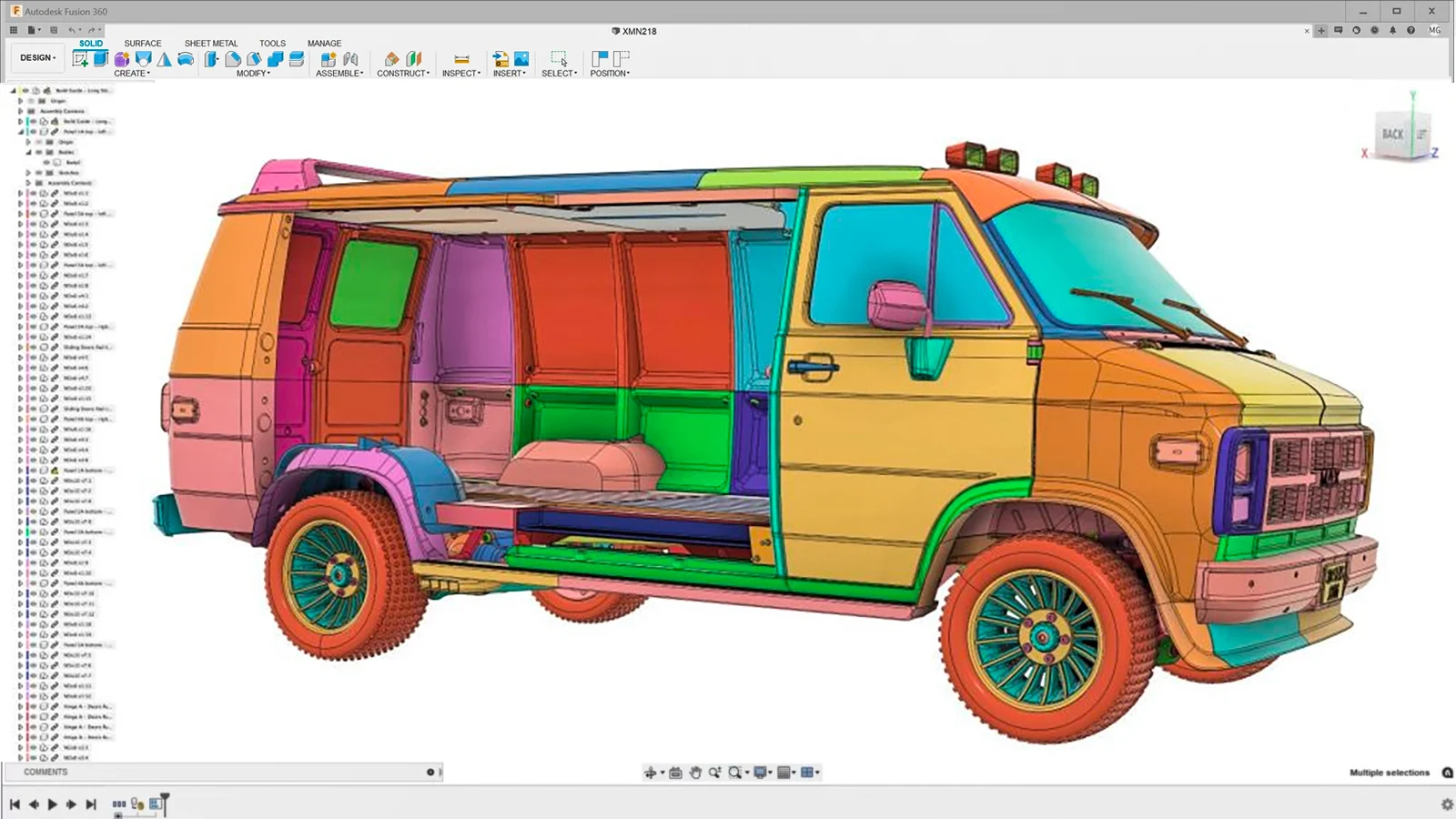
Task: Click the ViewCube BACK face
Action: click(1392, 135)
